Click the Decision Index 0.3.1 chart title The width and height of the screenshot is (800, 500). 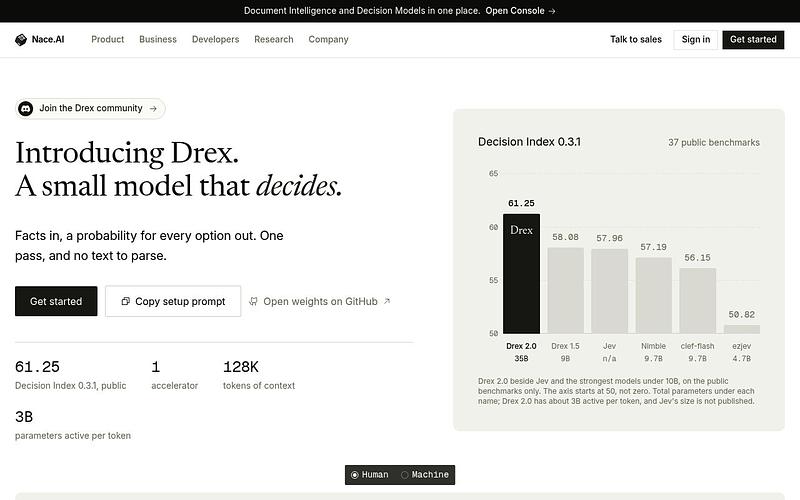tap(529, 142)
